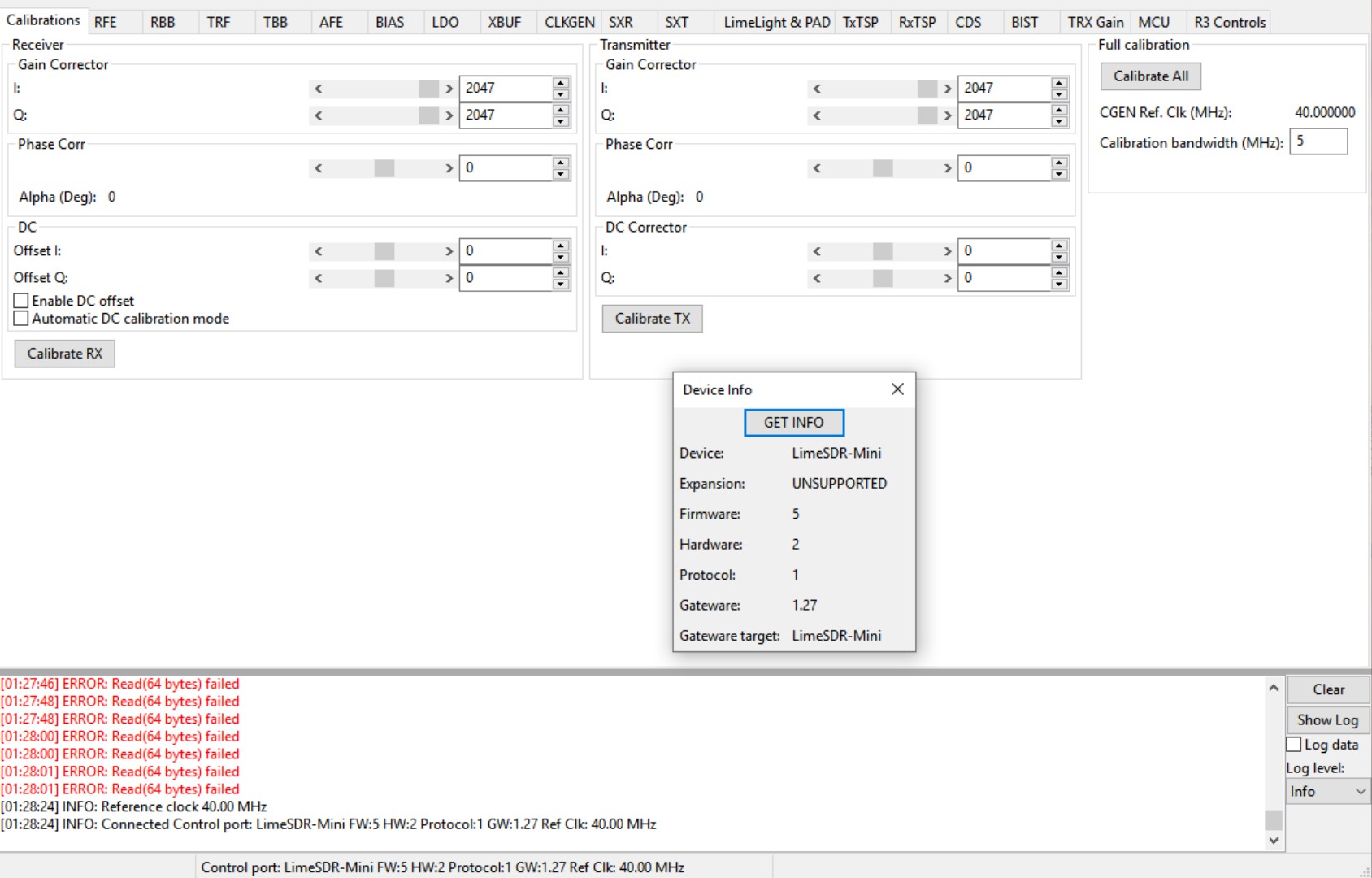Image resolution: width=1372 pixels, height=878 pixels.
Task: Click right arrow of Transmitter Gain I slider
Action: pos(947,89)
